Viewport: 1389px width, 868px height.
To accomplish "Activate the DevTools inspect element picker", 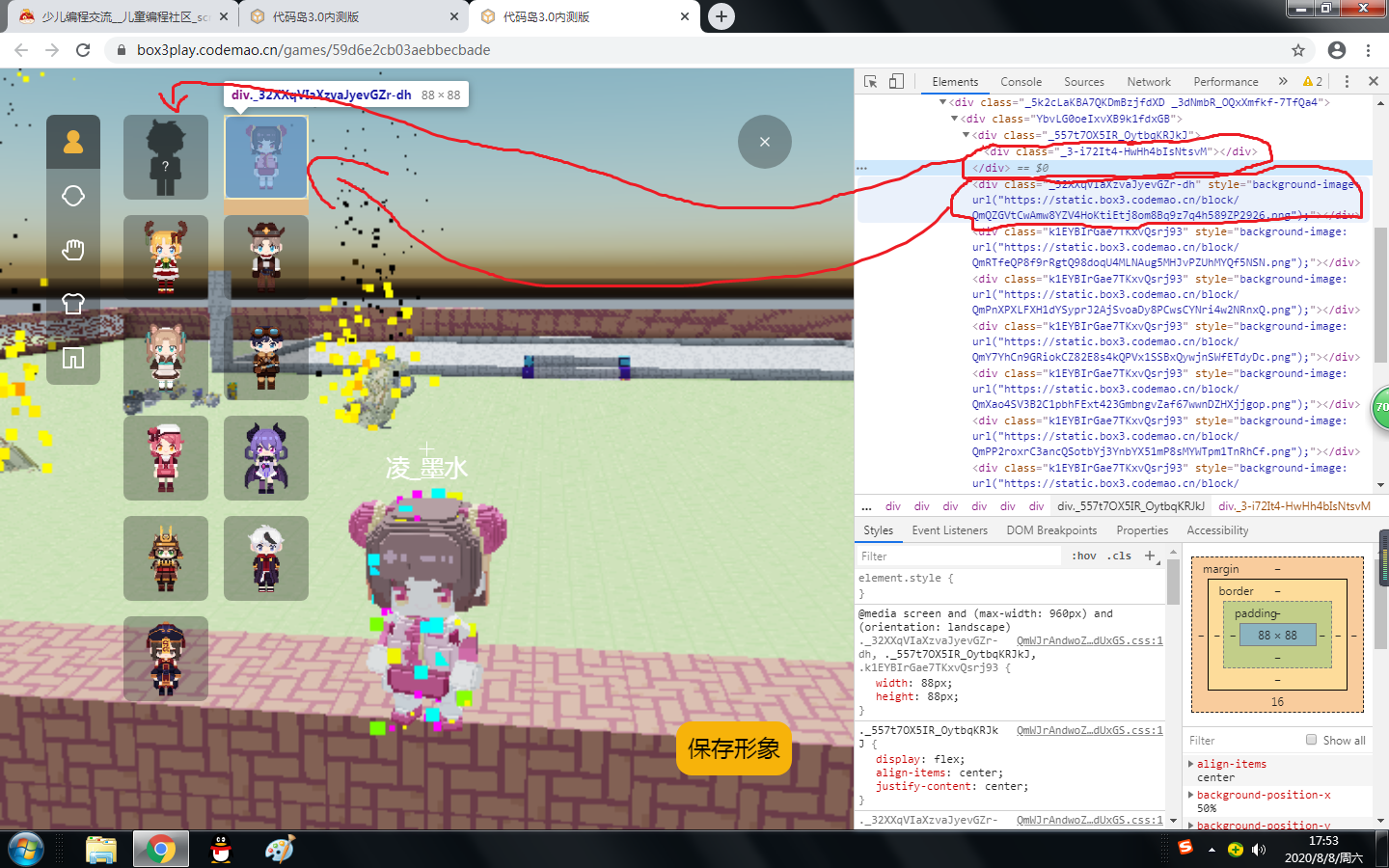I will coord(871,82).
